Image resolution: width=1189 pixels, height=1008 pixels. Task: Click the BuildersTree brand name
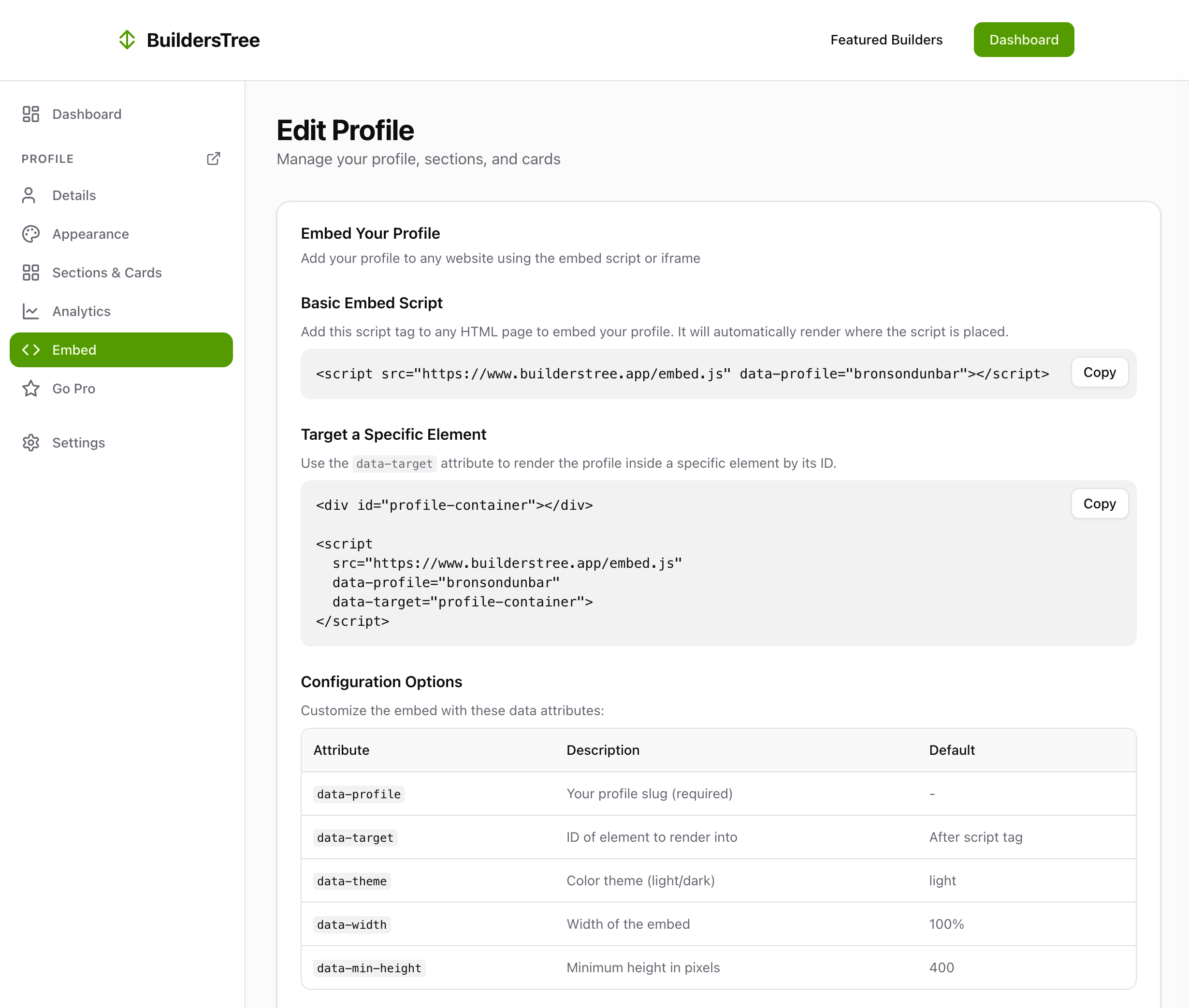pyautogui.click(x=203, y=40)
